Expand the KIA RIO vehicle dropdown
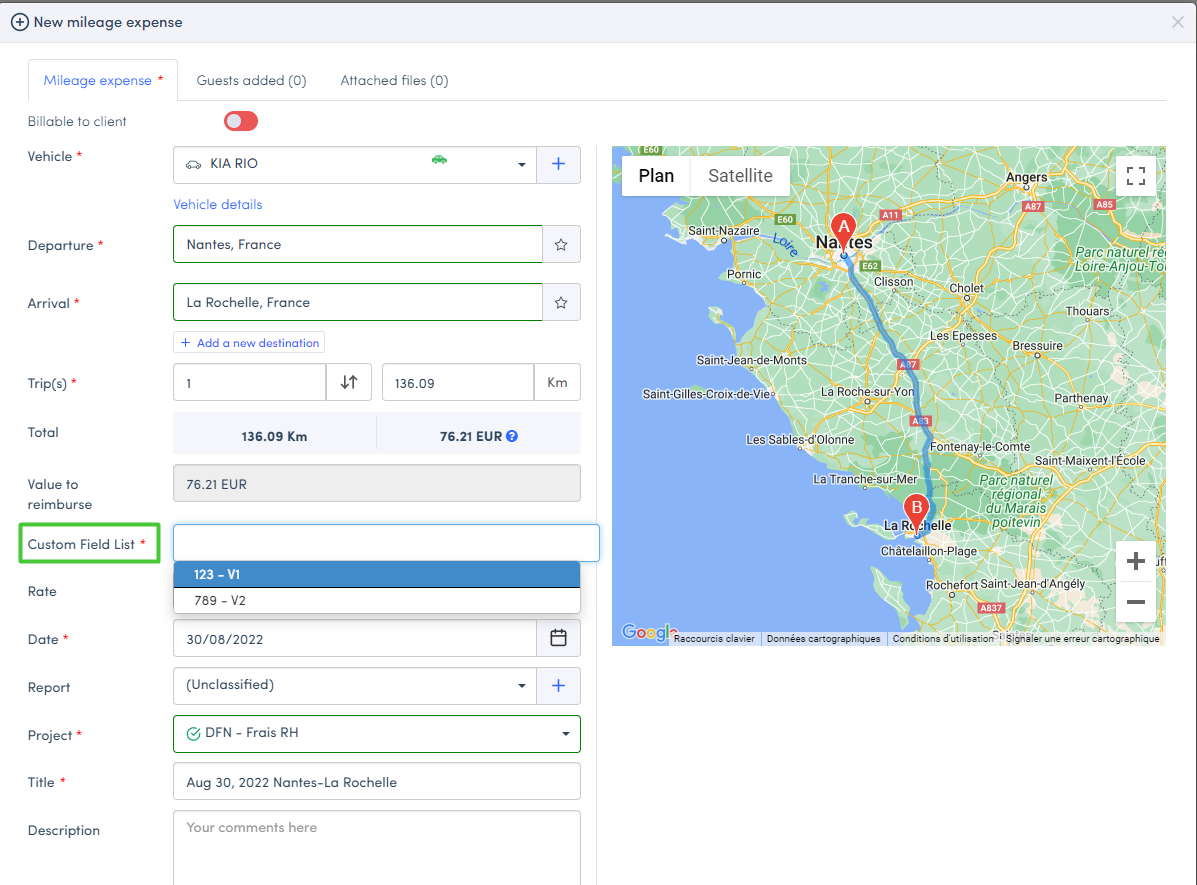Viewport: 1197px width, 885px height. point(521,165)
